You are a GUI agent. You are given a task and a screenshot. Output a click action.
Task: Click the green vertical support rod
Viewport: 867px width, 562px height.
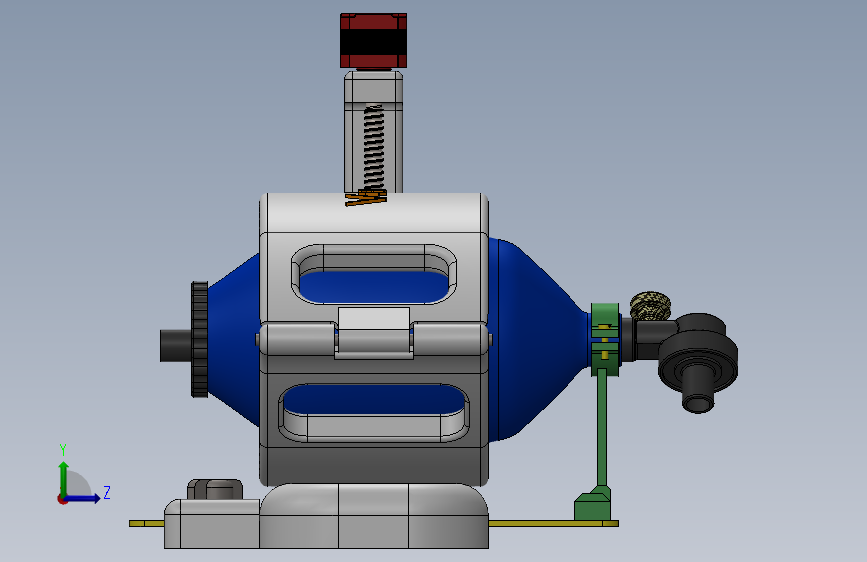tap(602, 428)
